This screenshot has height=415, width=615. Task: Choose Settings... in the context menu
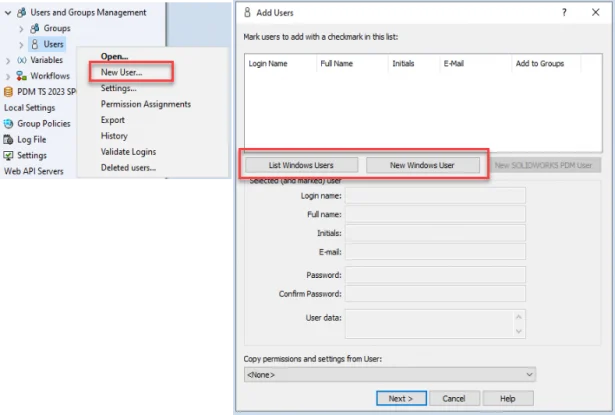(118, 88)
